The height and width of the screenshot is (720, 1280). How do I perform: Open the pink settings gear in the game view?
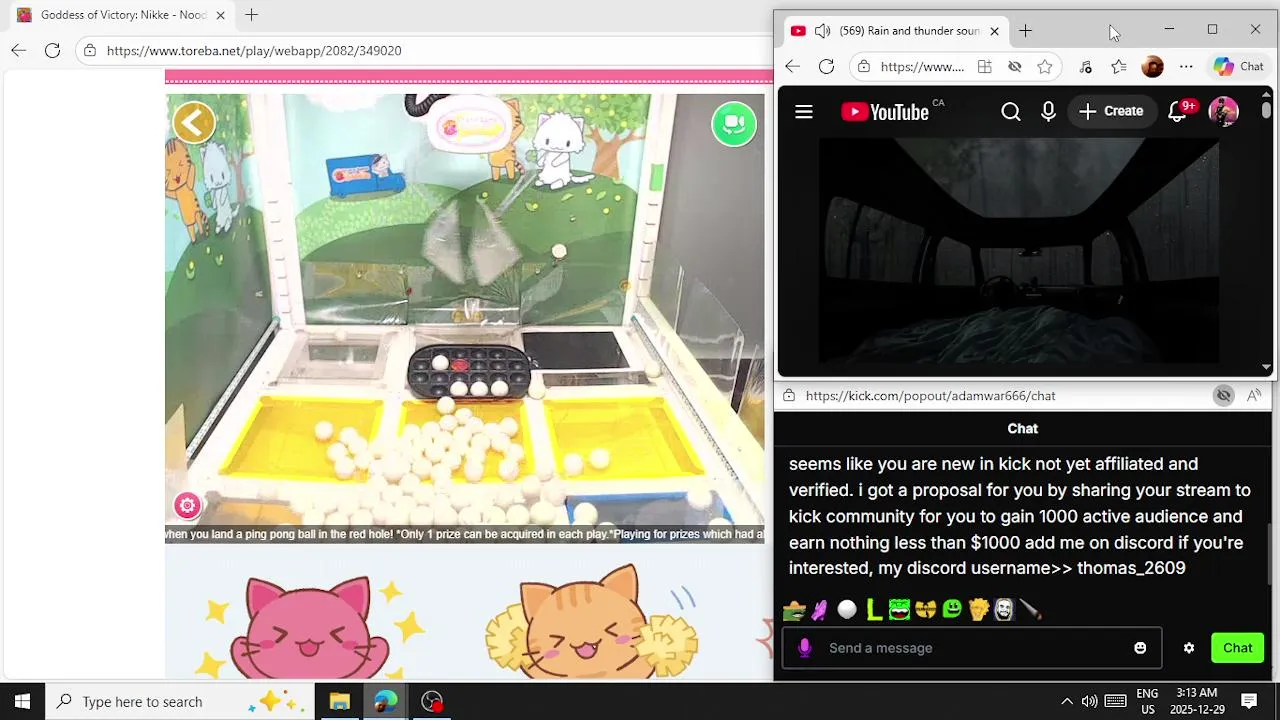(187, 505)
